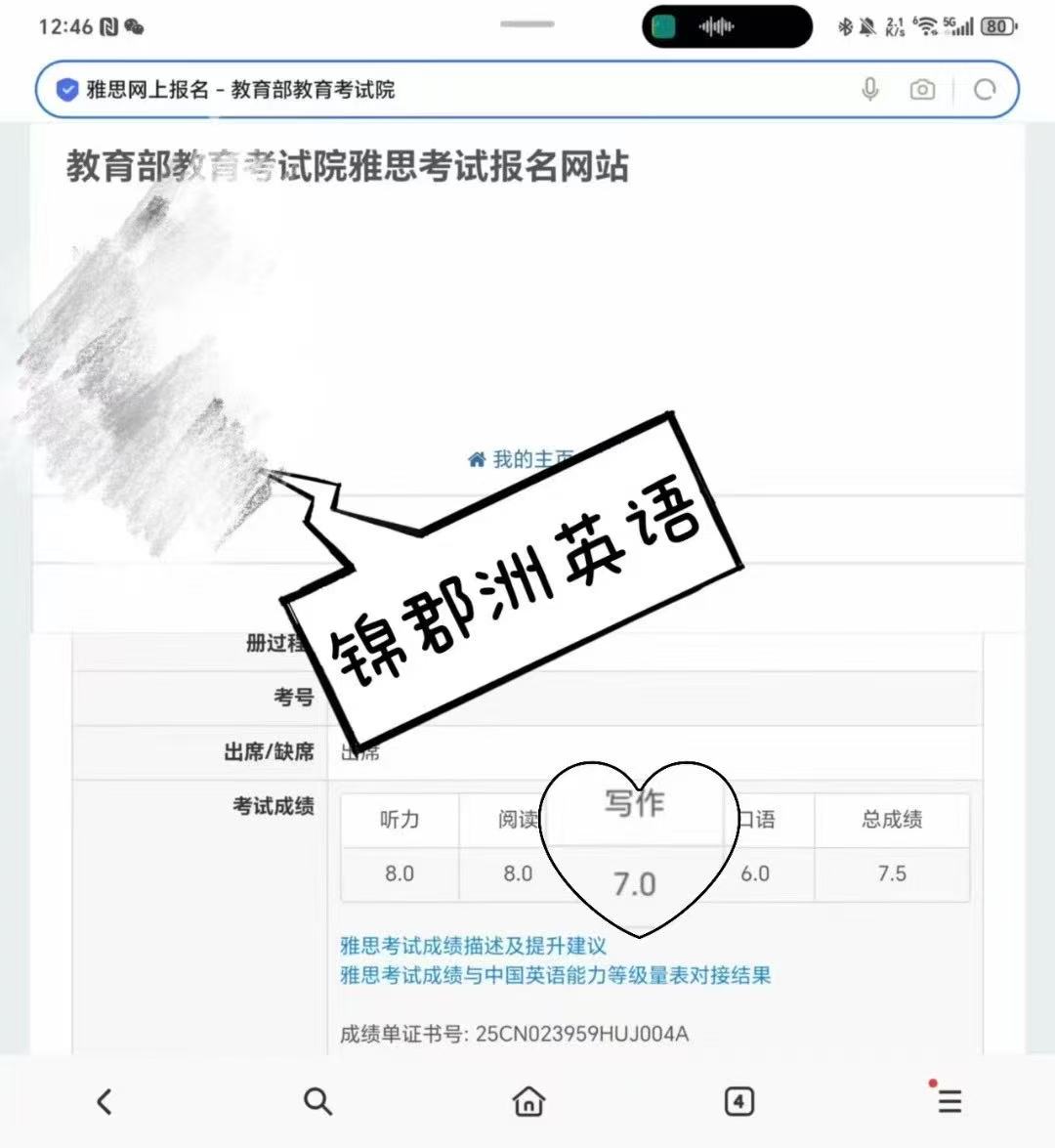Viewport: 1055px width, 1148px height.
Task: Open 雅思考试成绩与中国英语能力等级量表对接结果 link
Action: point(555,974)
